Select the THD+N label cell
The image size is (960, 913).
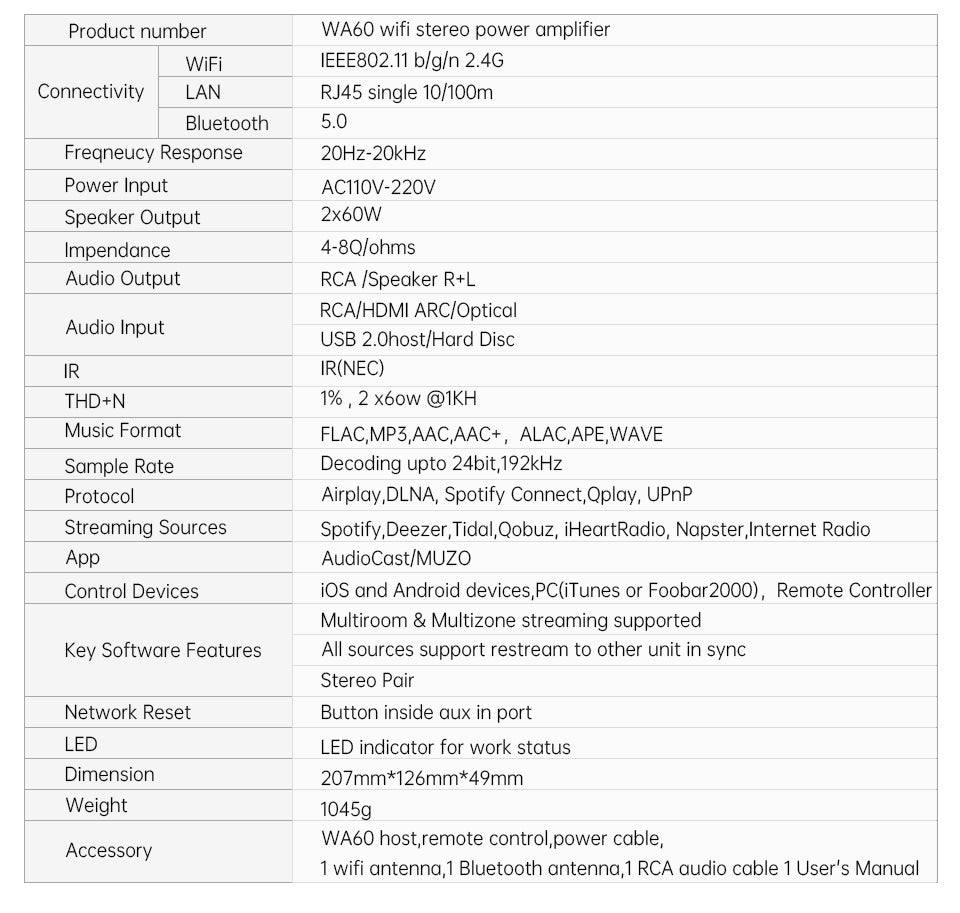(159, 402)
